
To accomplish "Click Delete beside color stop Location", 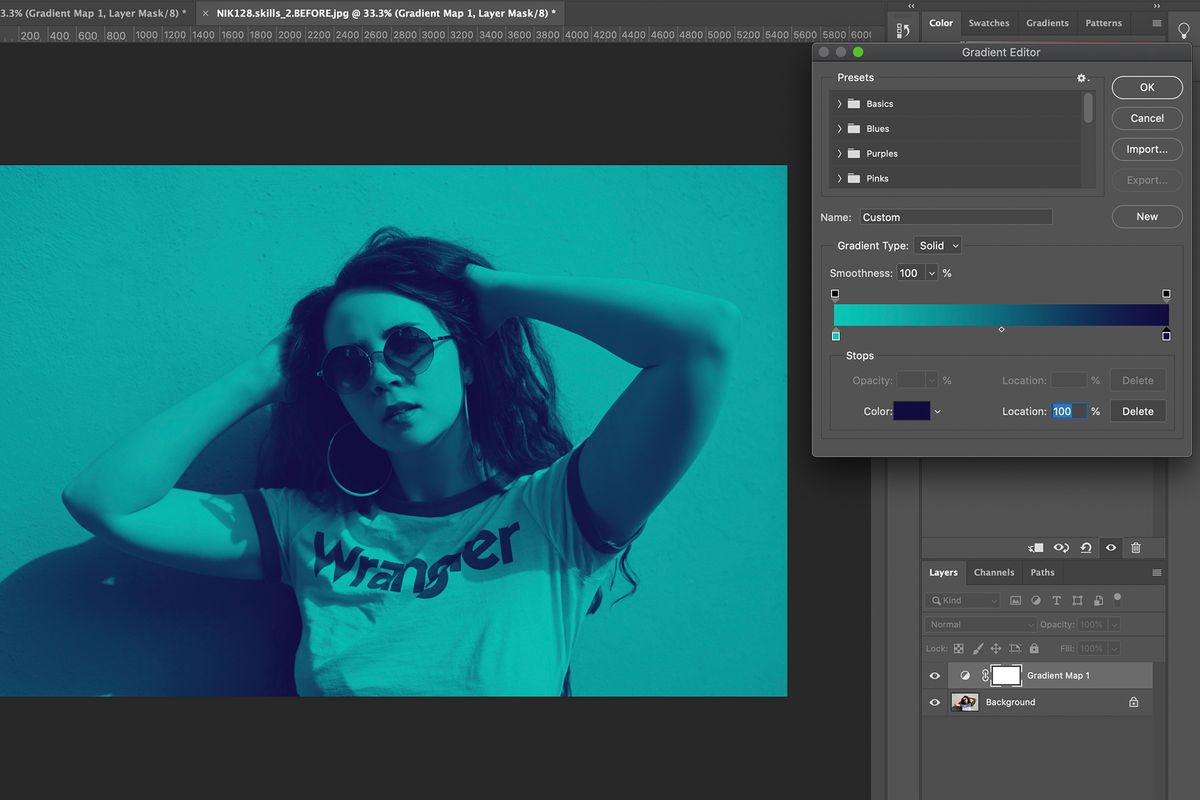I will pos(1138,411).
